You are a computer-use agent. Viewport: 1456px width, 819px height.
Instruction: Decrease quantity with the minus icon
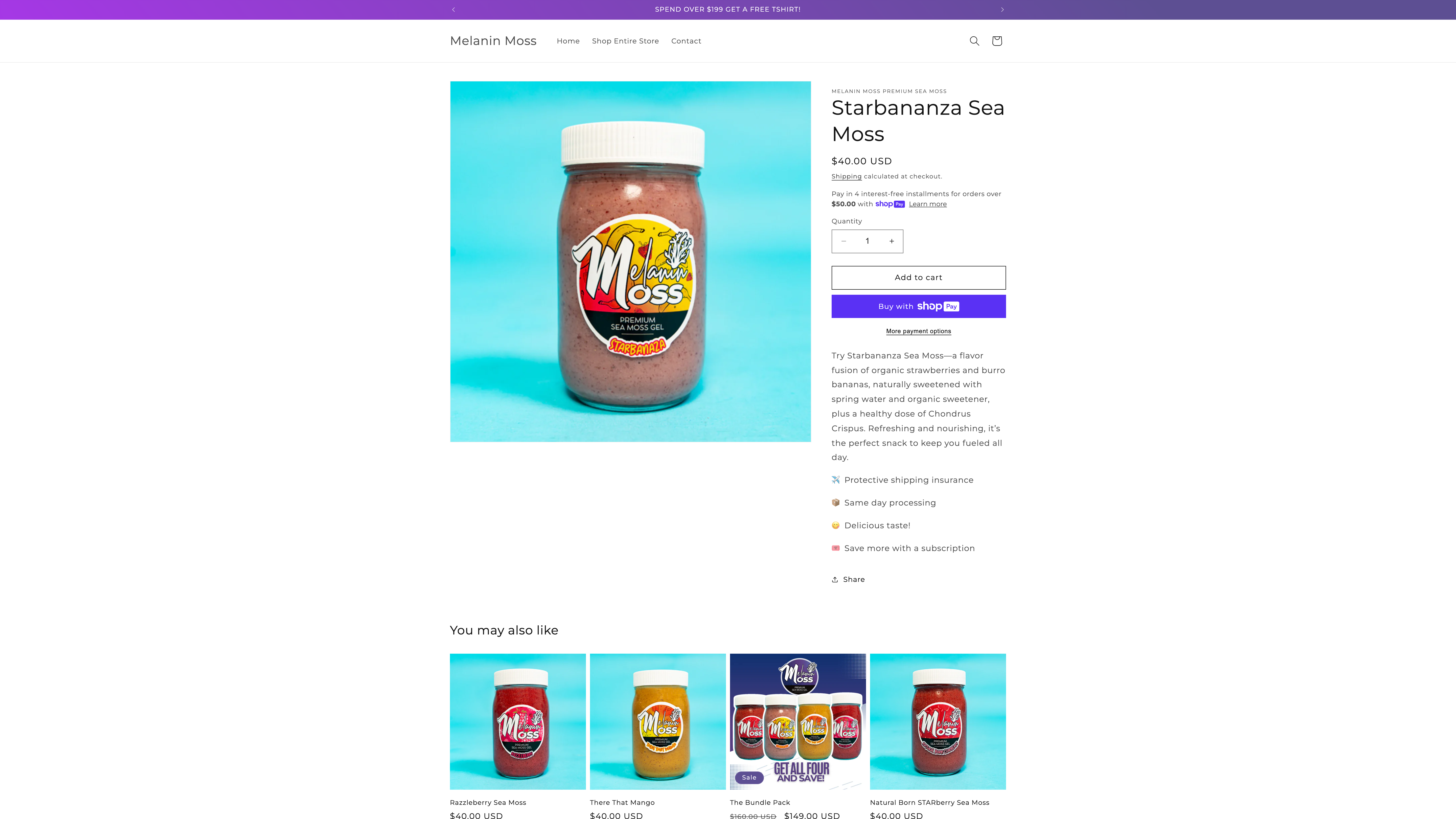(843, 241)
